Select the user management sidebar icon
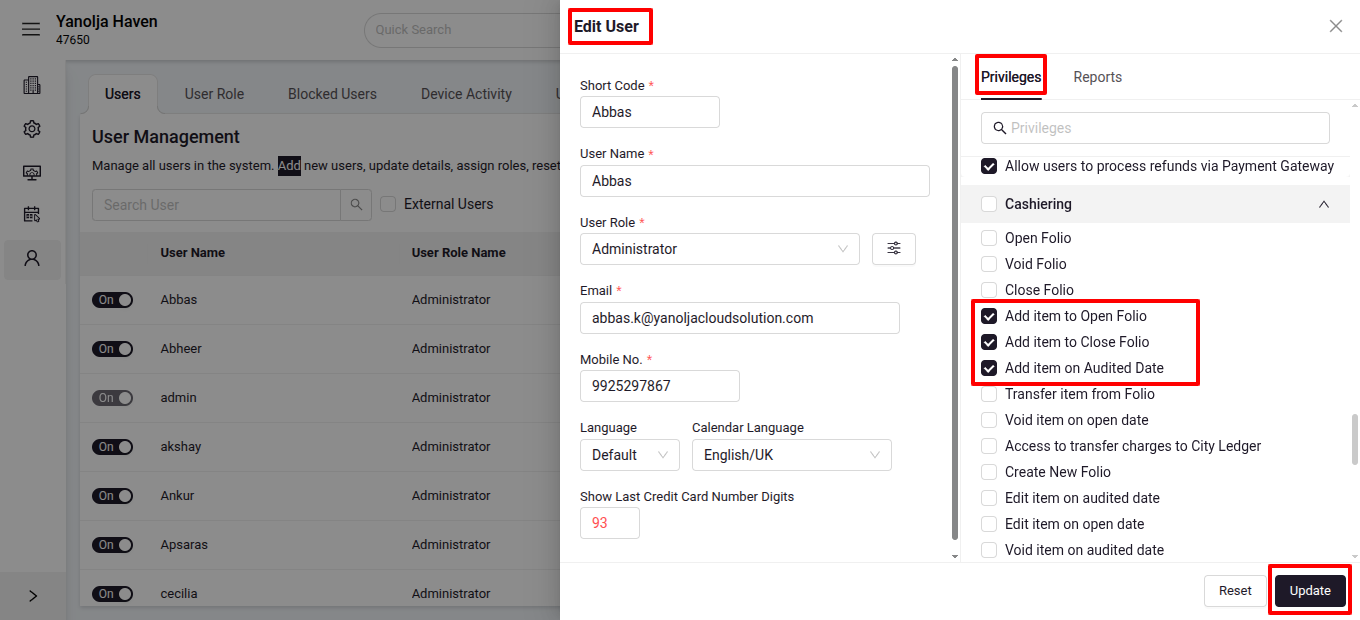The image size is (1360, 620). (32, 259)
